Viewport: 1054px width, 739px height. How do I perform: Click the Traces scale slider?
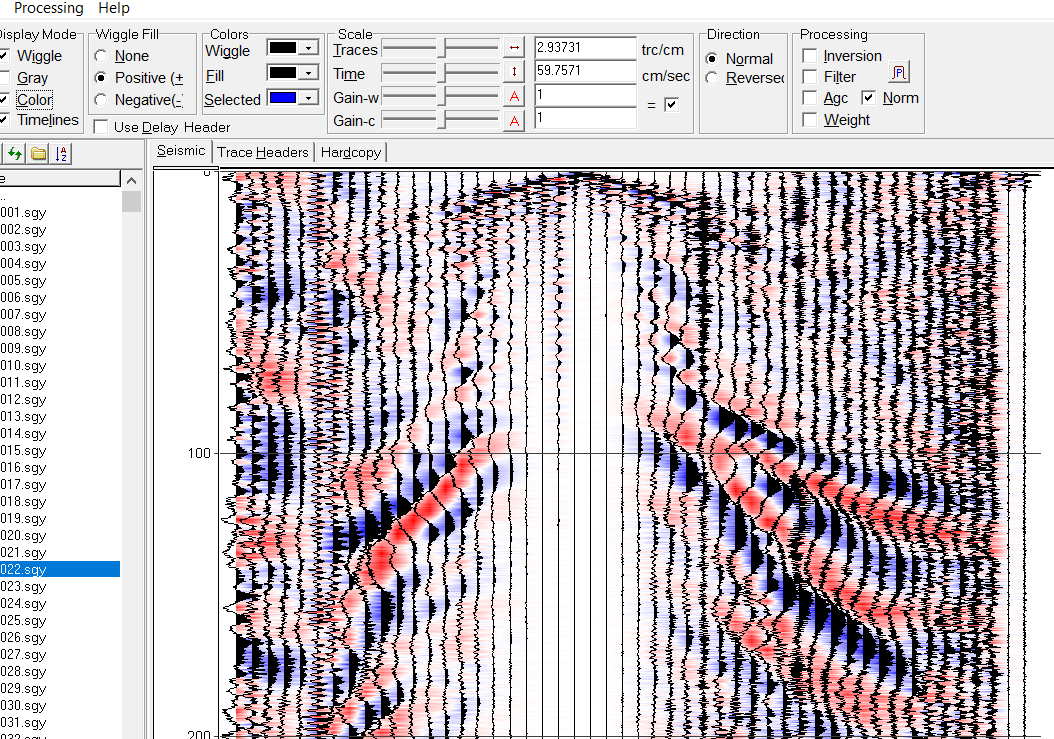click(441, 48)
